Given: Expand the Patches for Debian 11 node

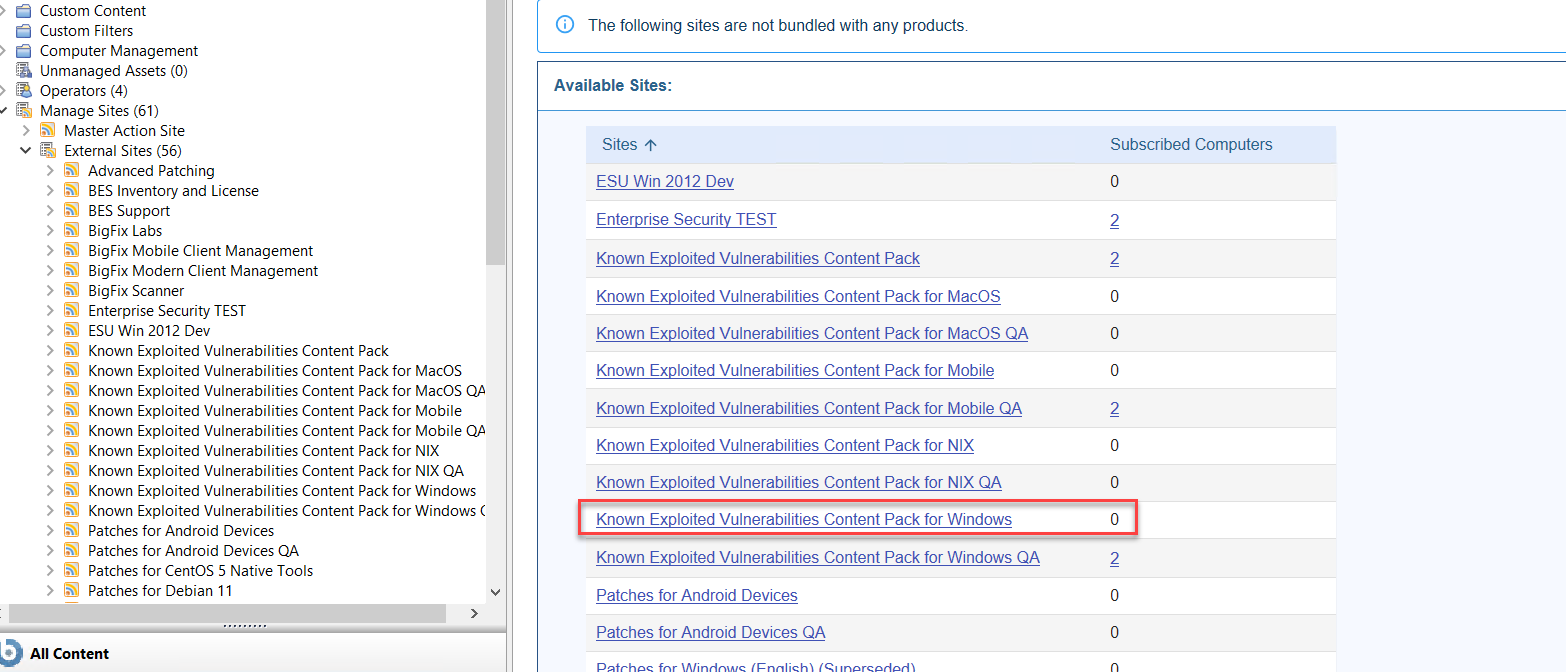Looking at the screenshot, I should (x=49, y=590).
